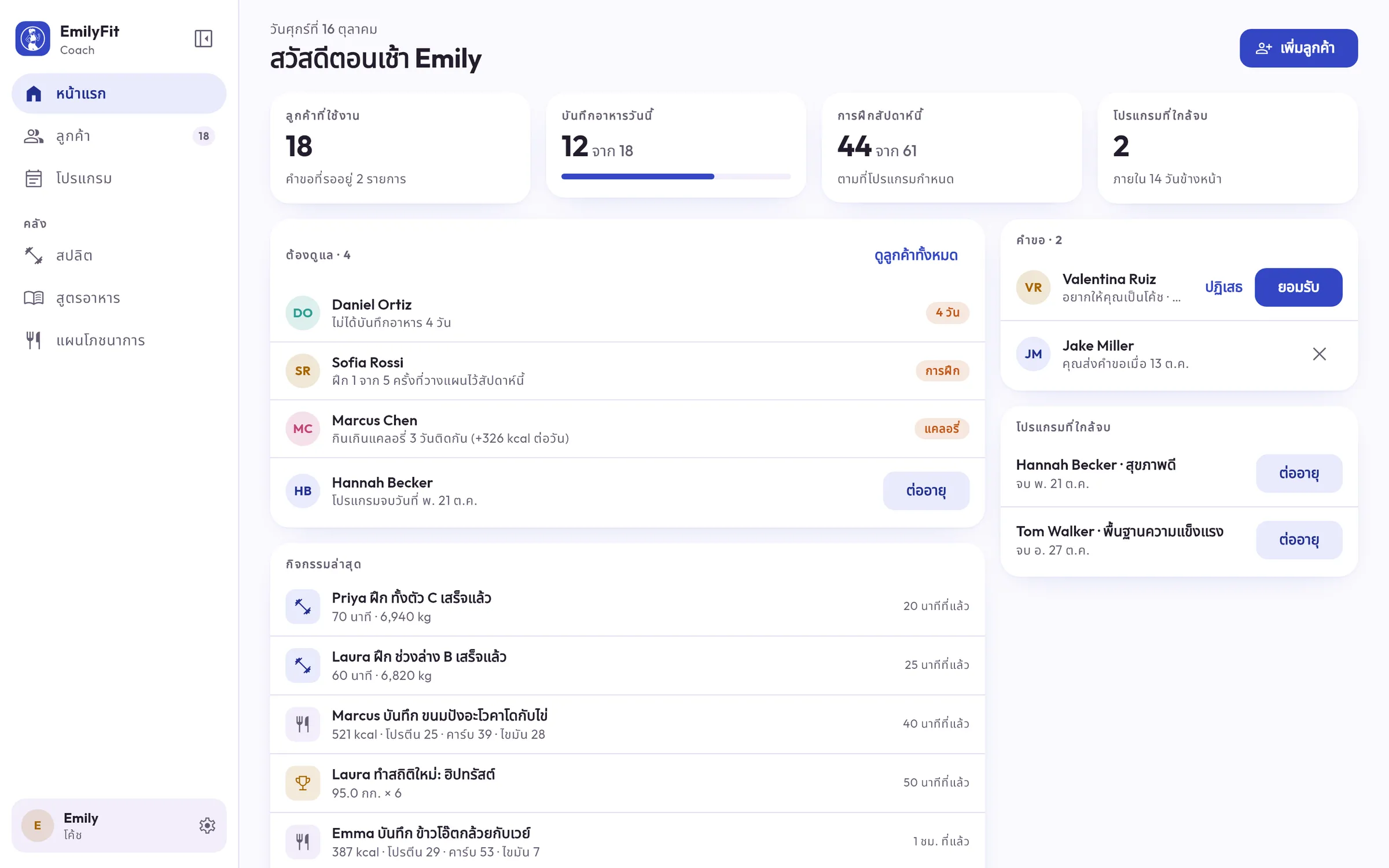Click the เพิ่มลูกค้า button
Image resolution: width=1389 pixels, height=868 pixels.
click(1298, 48)
